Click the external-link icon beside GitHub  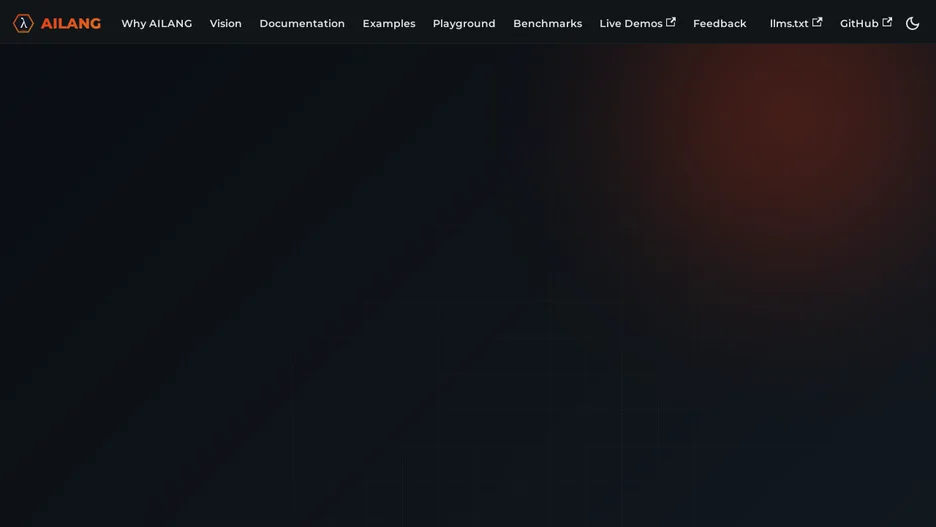[x=887, y=22]
